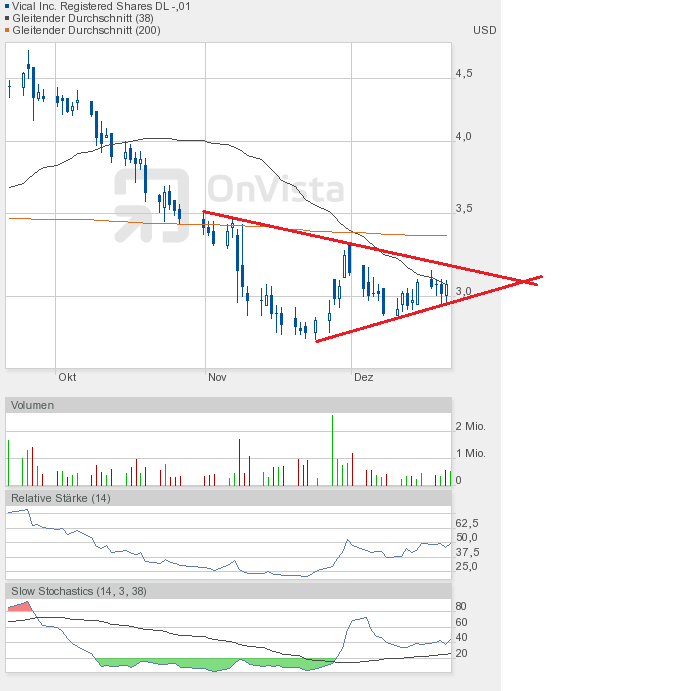Click the 37,5 RSI axis label
This screenshot has height=691, width=681.
(467, 552)
